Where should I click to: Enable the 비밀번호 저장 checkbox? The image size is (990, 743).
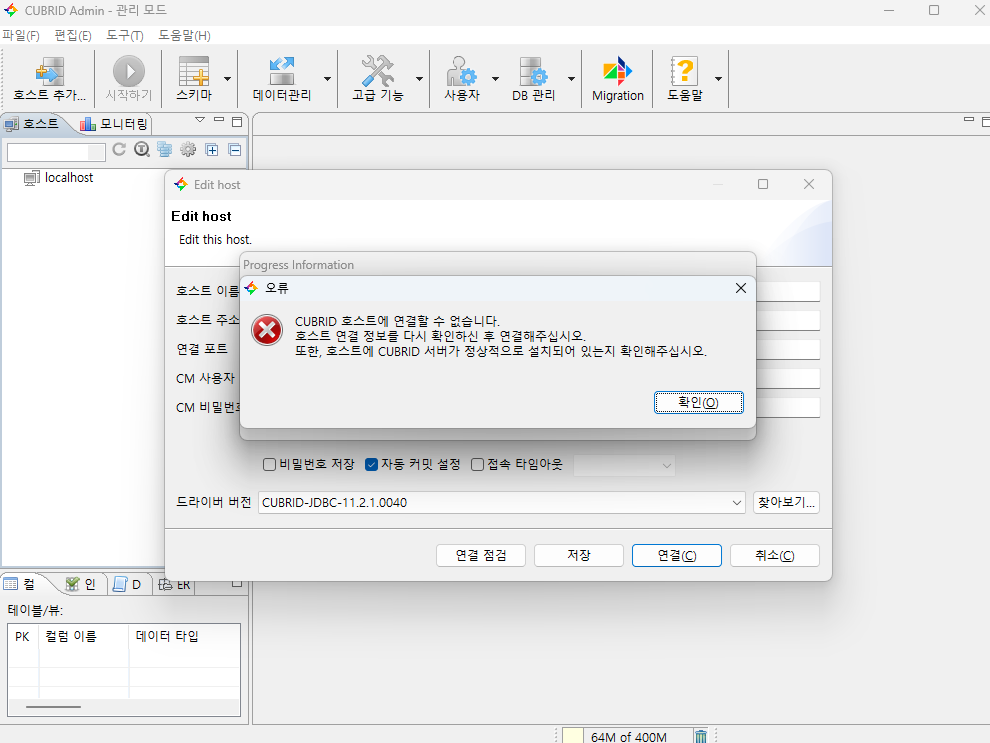pos(269,465)
